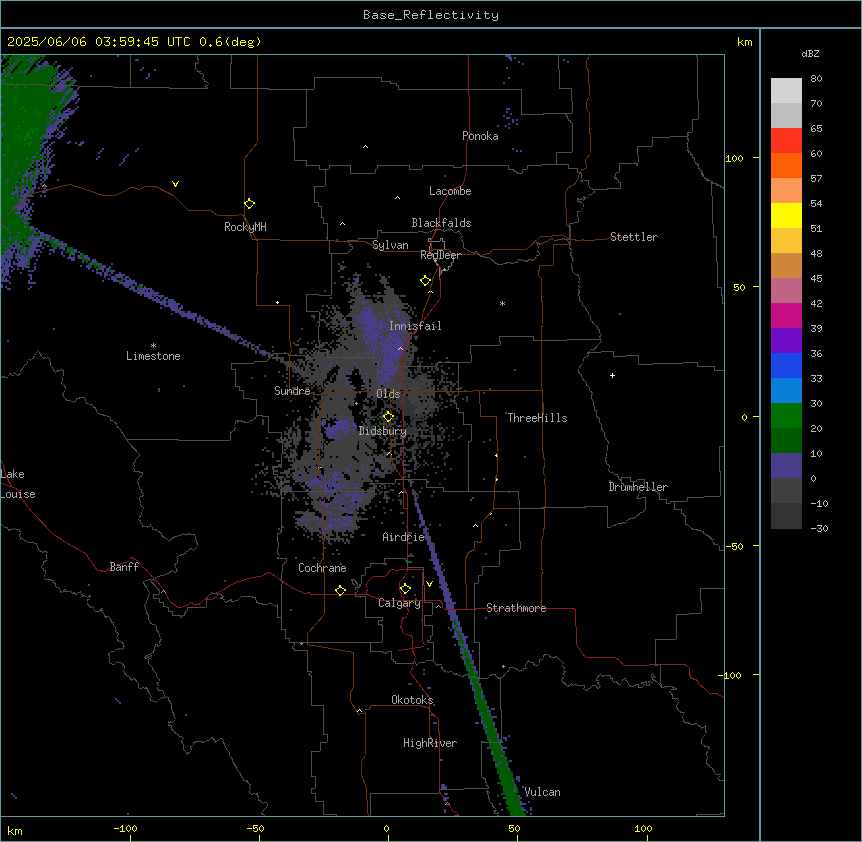
Task: Select the yellow 51-54 dBZ swatch
Action: [x=786, y=215]
